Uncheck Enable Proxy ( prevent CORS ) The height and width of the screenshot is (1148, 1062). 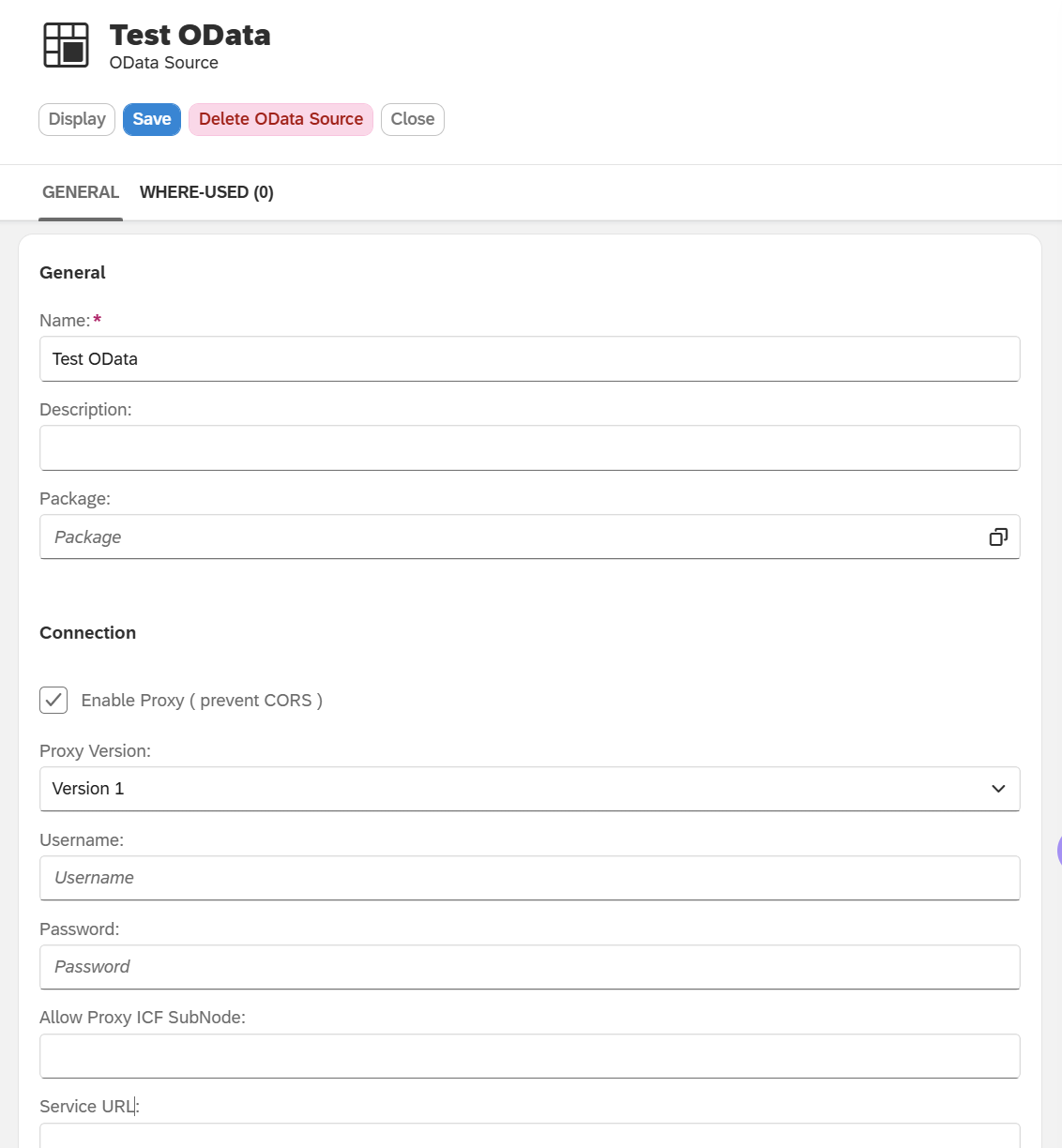pos(53,700)
